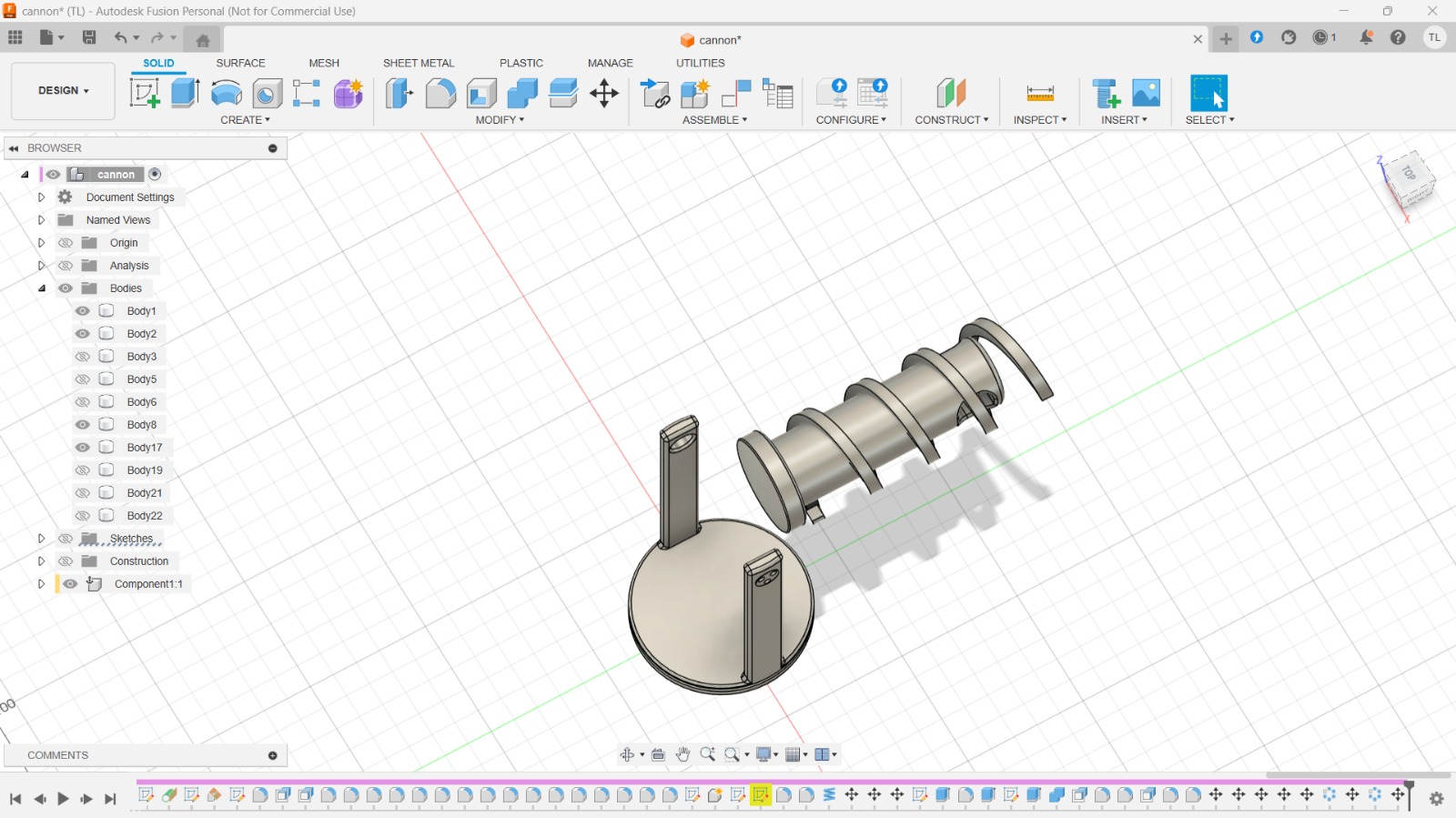Select the Shell tool

(481, 93)
